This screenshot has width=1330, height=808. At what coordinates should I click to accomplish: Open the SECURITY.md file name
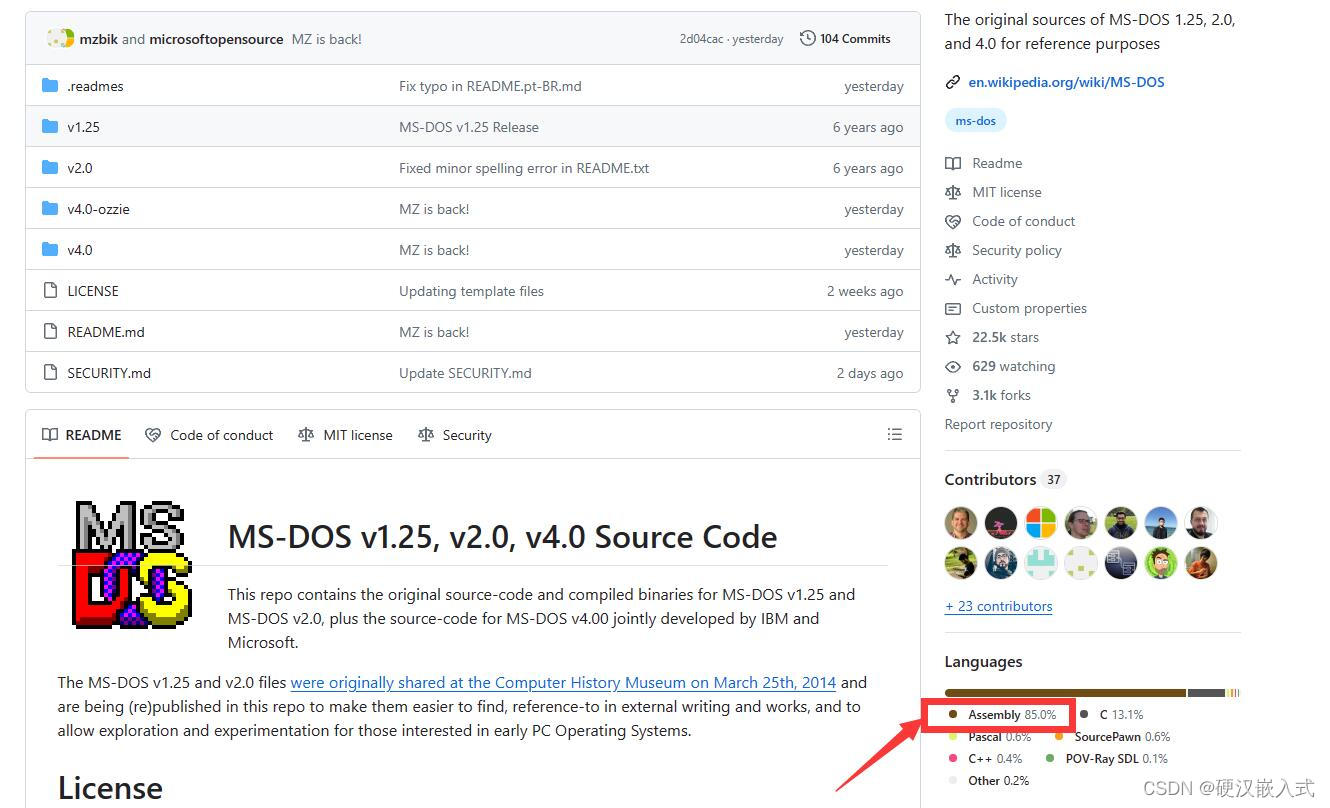[109, 373]
